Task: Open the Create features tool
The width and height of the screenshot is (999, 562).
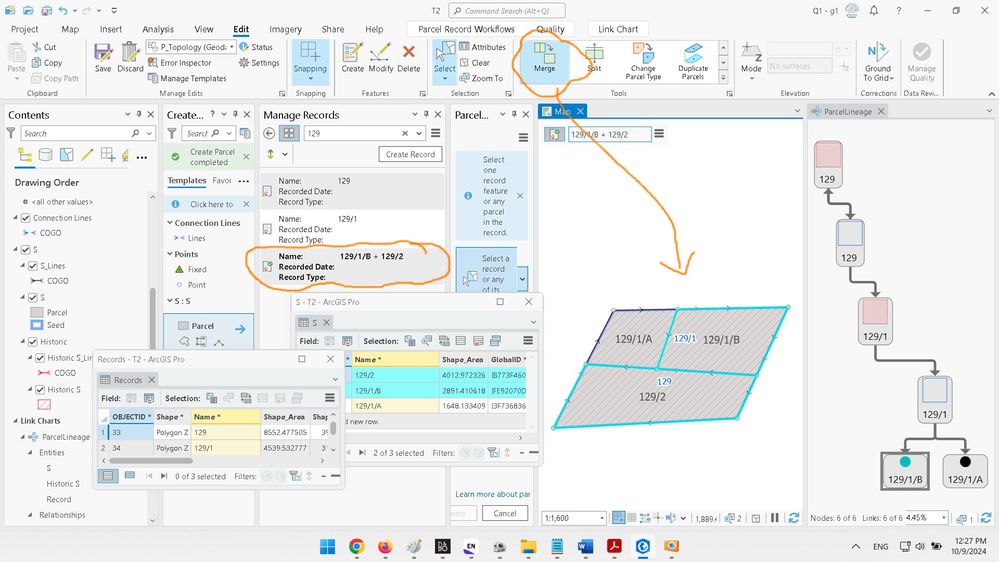Action: point(352,57)
